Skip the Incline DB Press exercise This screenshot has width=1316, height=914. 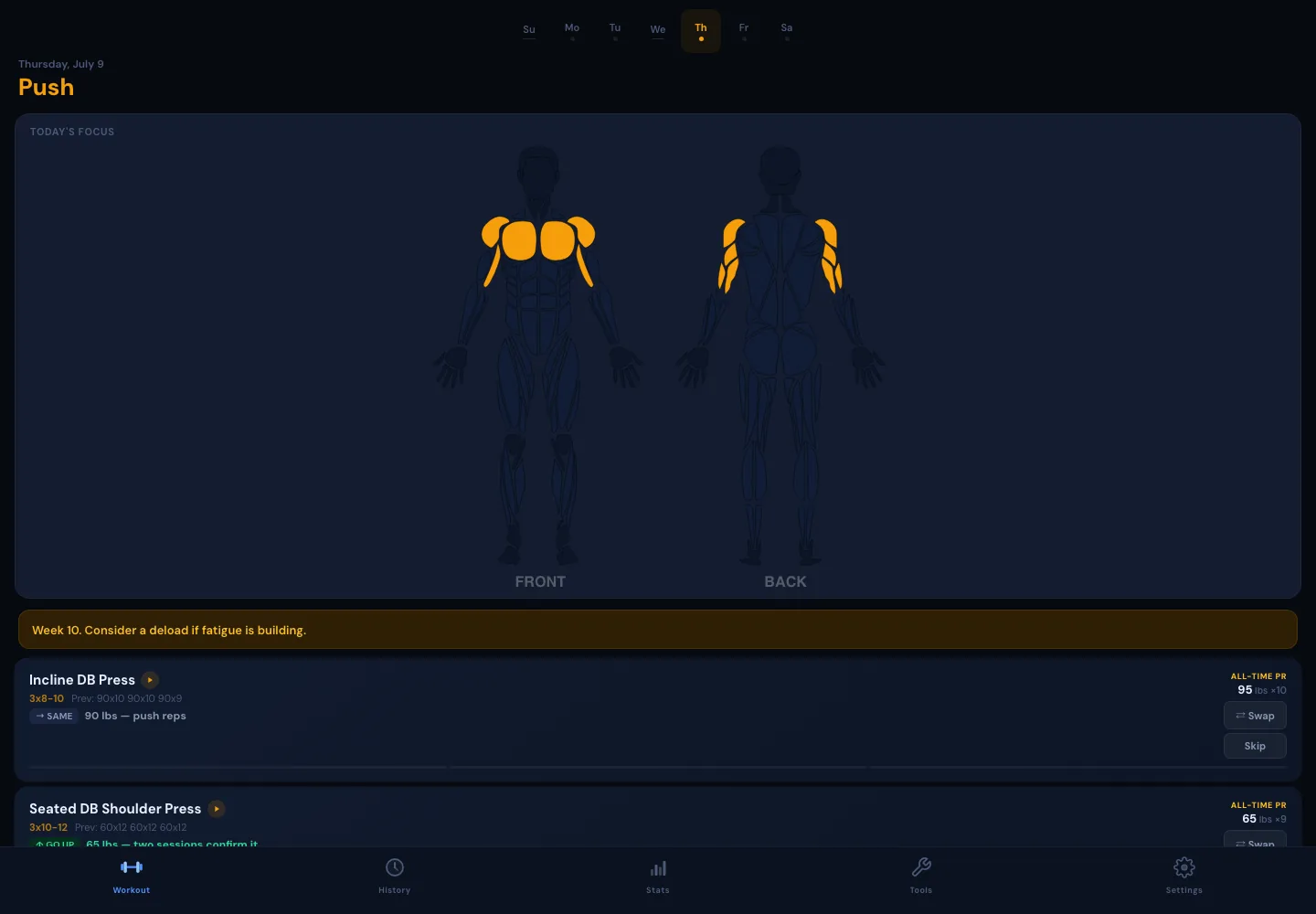tap(1255, 746)
